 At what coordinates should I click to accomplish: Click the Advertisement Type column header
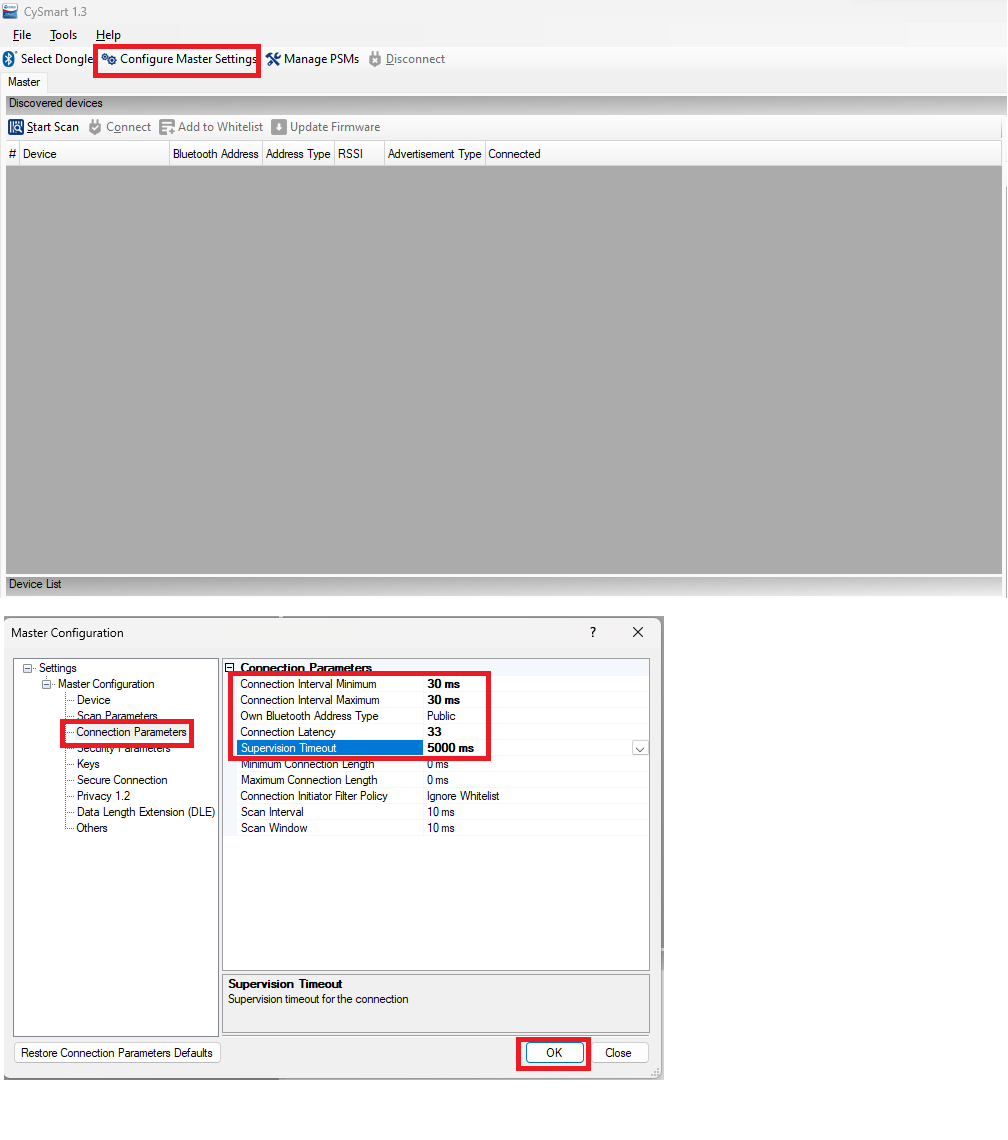[434, 154]
